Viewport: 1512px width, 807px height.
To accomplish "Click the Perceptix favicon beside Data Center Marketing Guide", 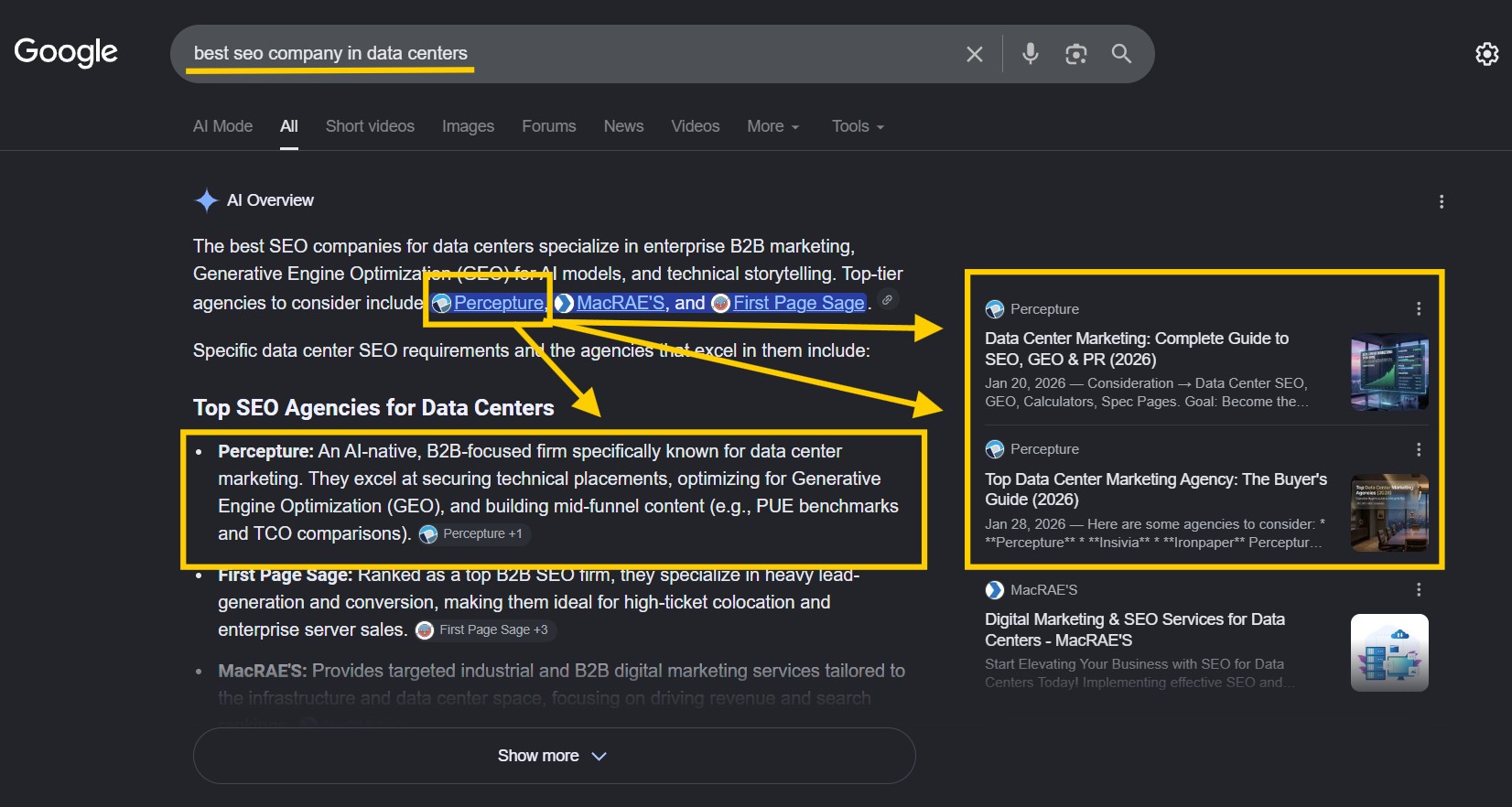I will click(x=995, y=309).
